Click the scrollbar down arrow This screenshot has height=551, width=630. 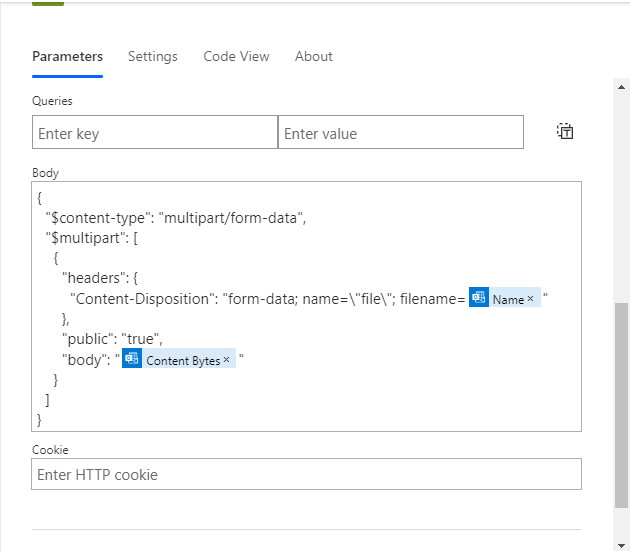(621, 541)
